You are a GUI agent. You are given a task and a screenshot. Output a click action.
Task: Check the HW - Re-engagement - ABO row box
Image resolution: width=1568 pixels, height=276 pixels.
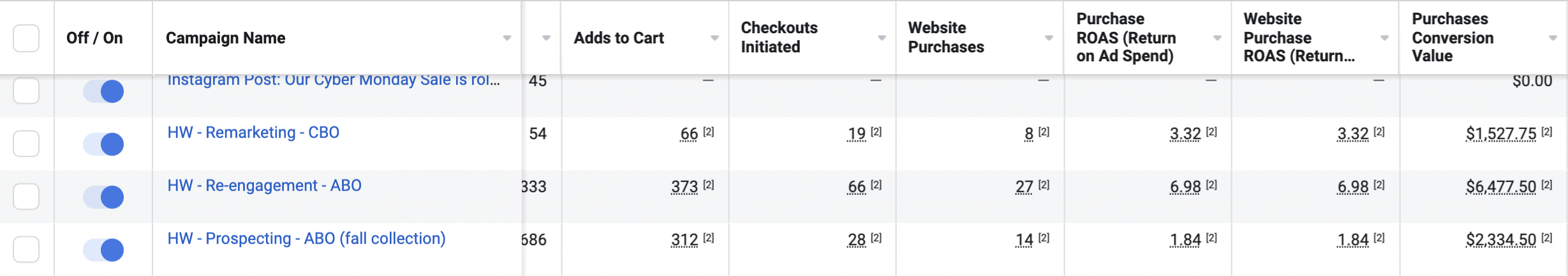[26, 197]
